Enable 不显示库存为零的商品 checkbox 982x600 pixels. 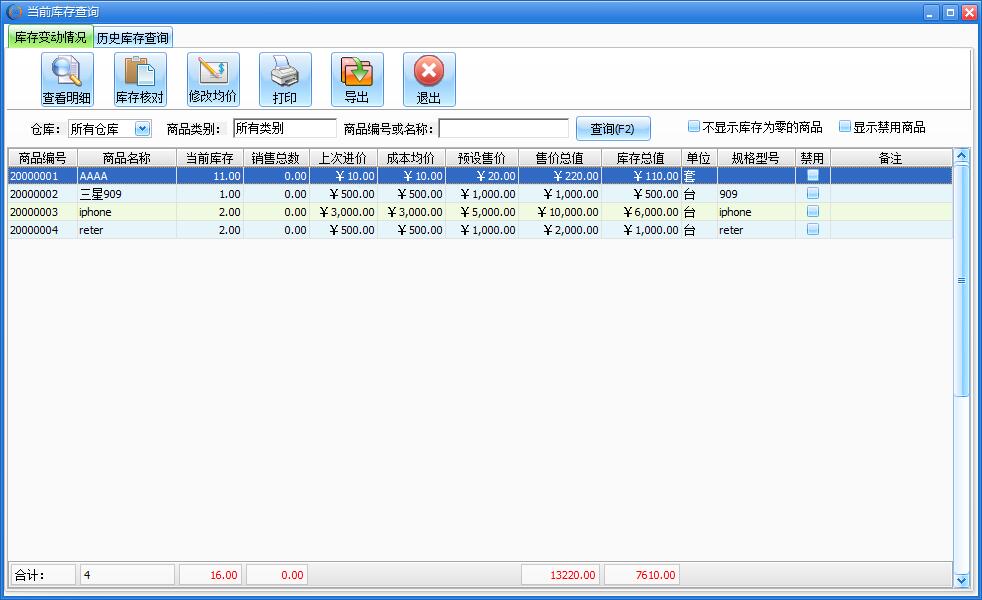pyautogui.click(x=694, y=127)
